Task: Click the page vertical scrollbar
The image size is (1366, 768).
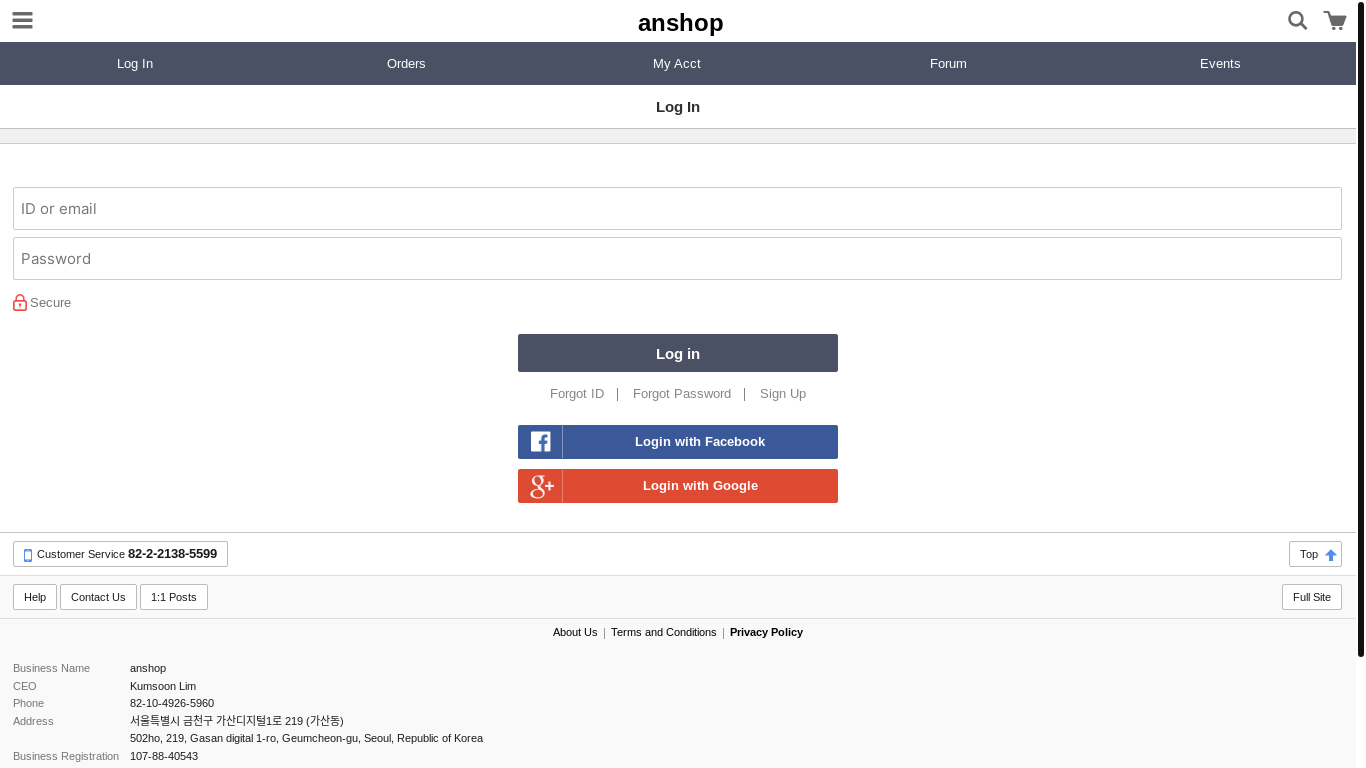Action: [1361, 330]
